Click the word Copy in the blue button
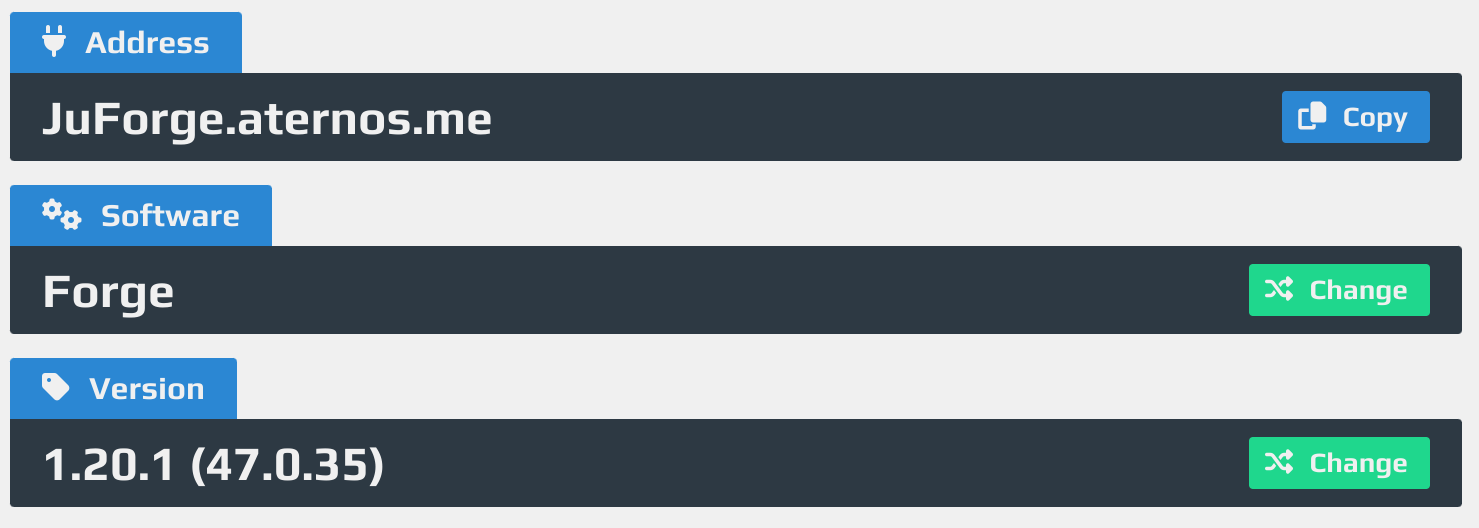Viewport: 1479px width, 528px height. click(1375, 118)
